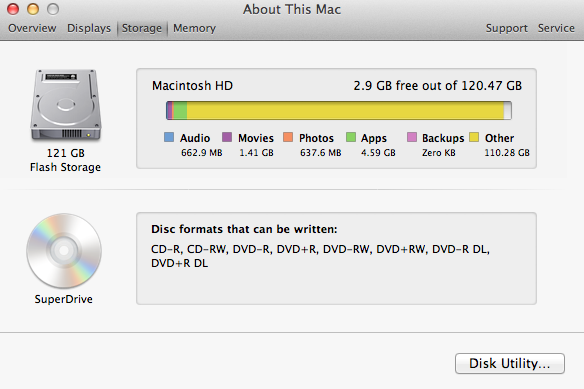Click the Macintosh HD flash storage drive icon
Image resolution: width=584 pixels, height=389 pixels.
pos(66,105)
